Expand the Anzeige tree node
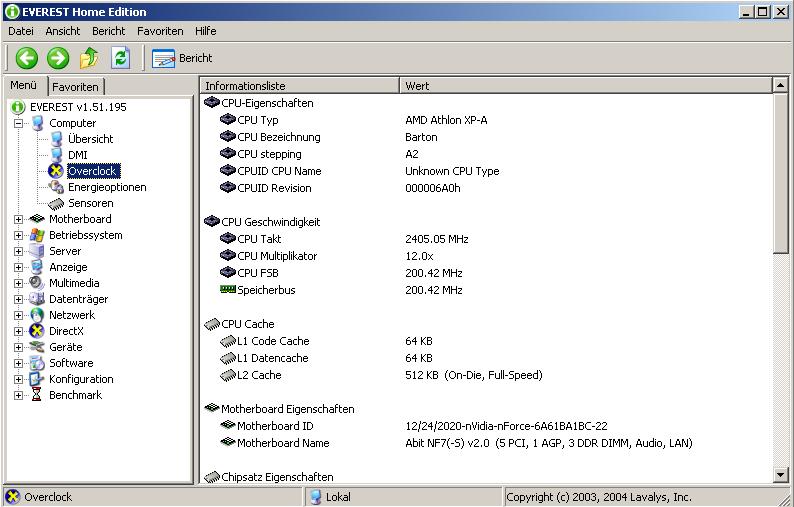 18,267
